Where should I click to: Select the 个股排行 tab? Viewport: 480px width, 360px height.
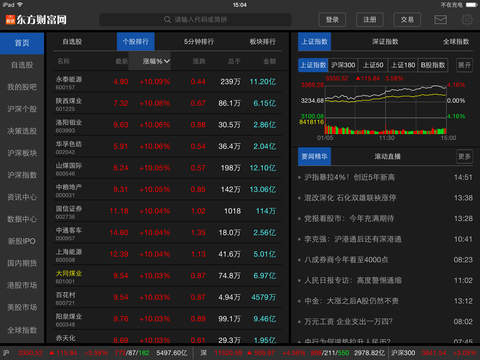[136, 42]
